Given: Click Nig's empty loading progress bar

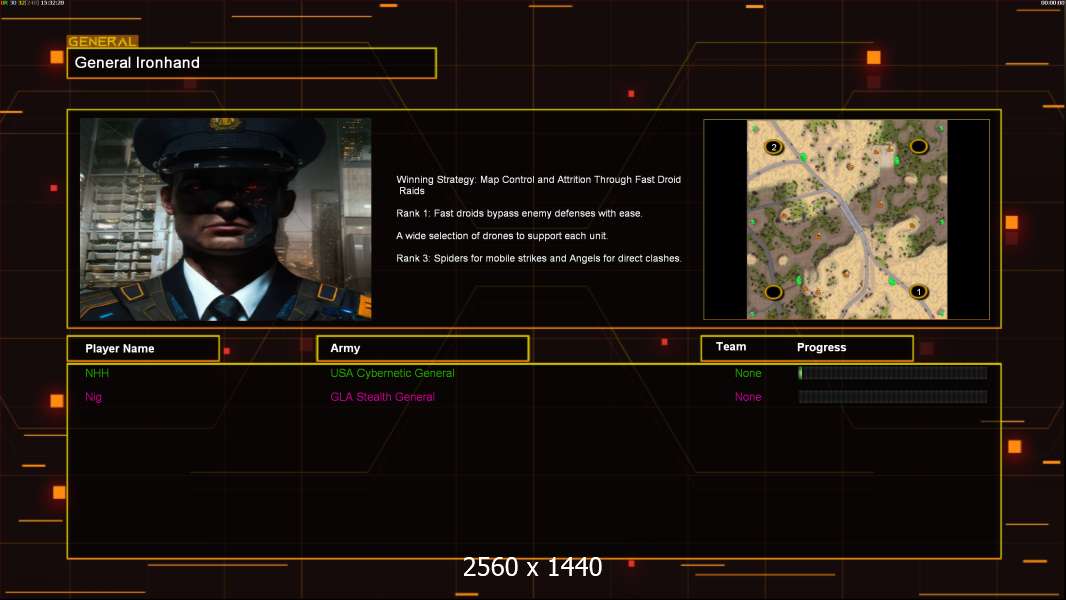Looking at the screenshot, I should [893, 397].
